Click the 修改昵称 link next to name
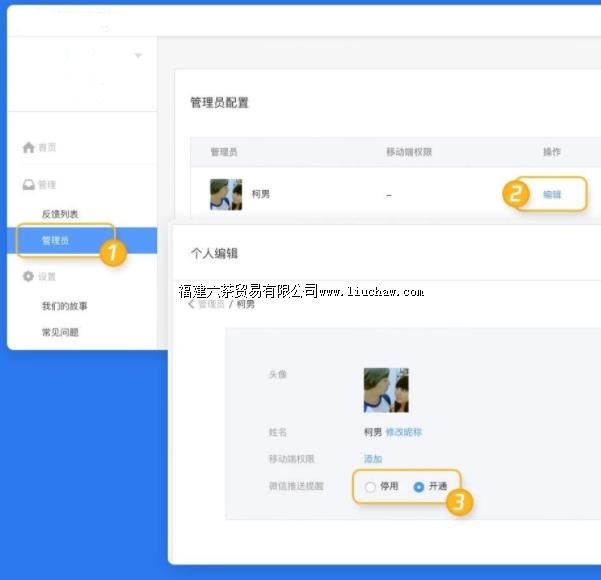The height and width of the screenshot is (580, 601). pos(404,432)
